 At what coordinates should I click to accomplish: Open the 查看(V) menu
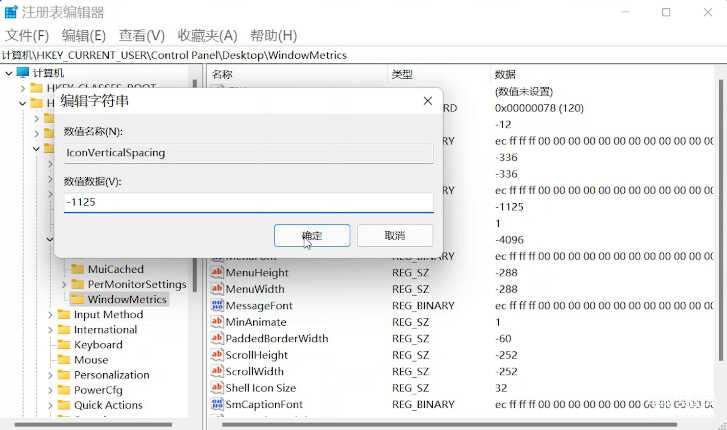pos(141,35)
